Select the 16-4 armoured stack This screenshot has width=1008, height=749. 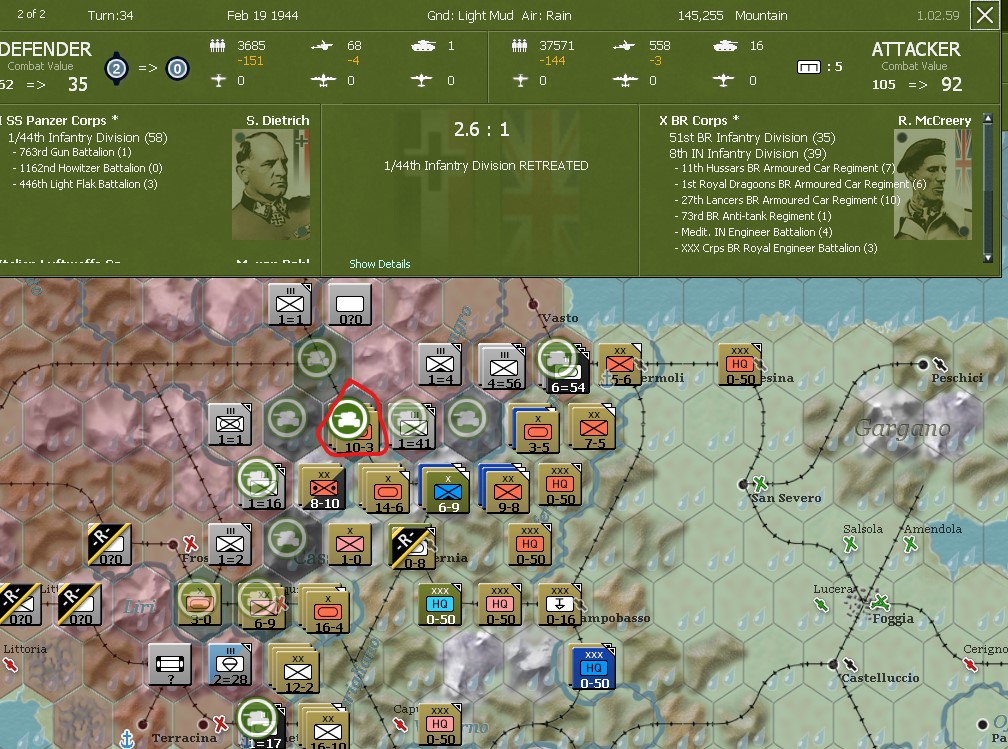(x=325, y=610)
